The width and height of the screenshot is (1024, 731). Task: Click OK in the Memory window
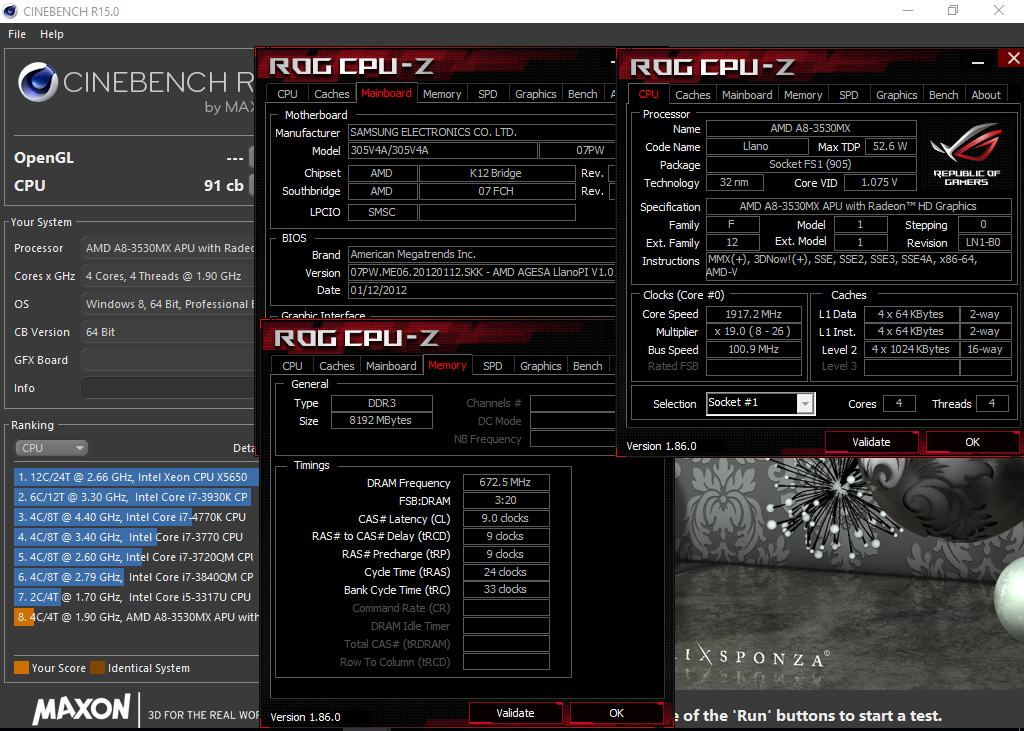[x=616, y=713]
